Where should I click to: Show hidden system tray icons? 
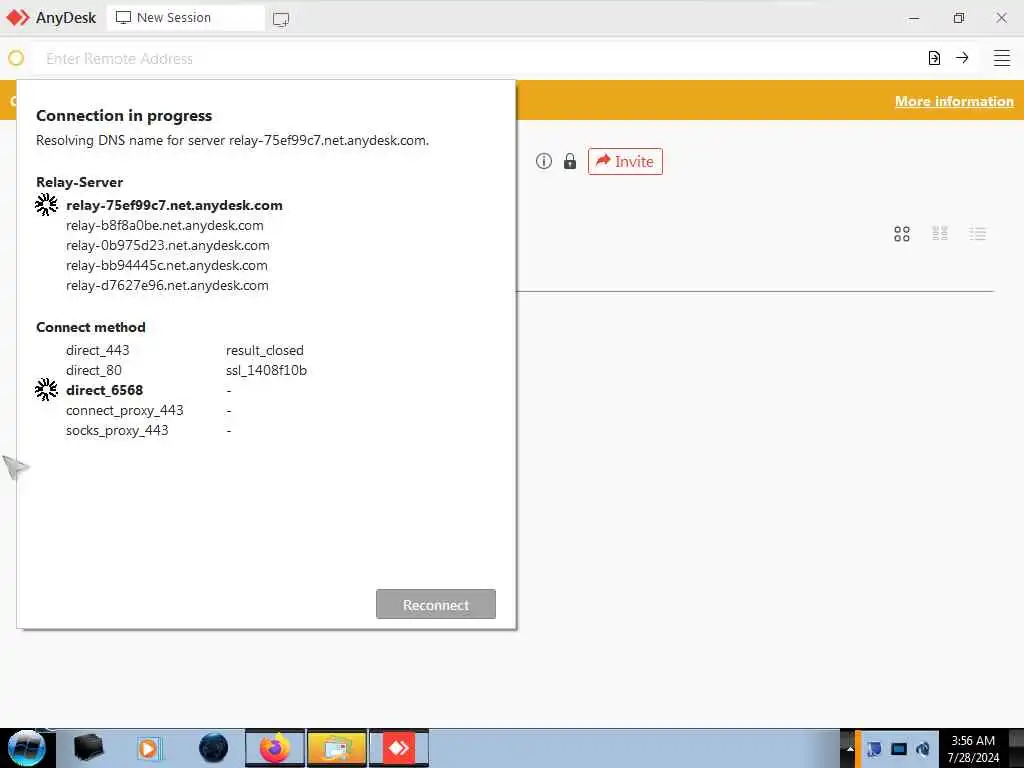pyautogui.click(x=850, y=748)
